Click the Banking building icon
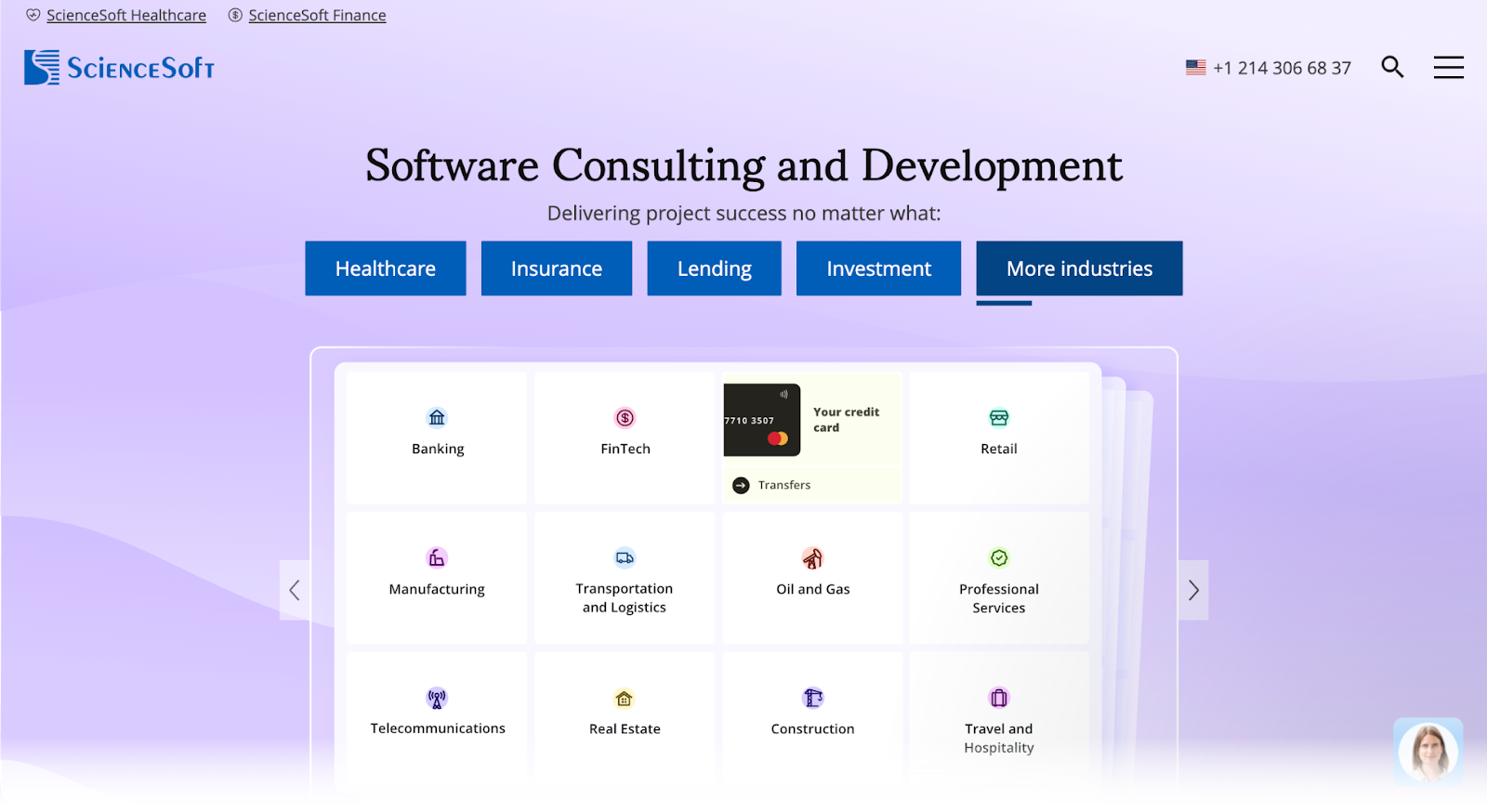The width and height of the screenshot is (1487, 812). point(437,418)
